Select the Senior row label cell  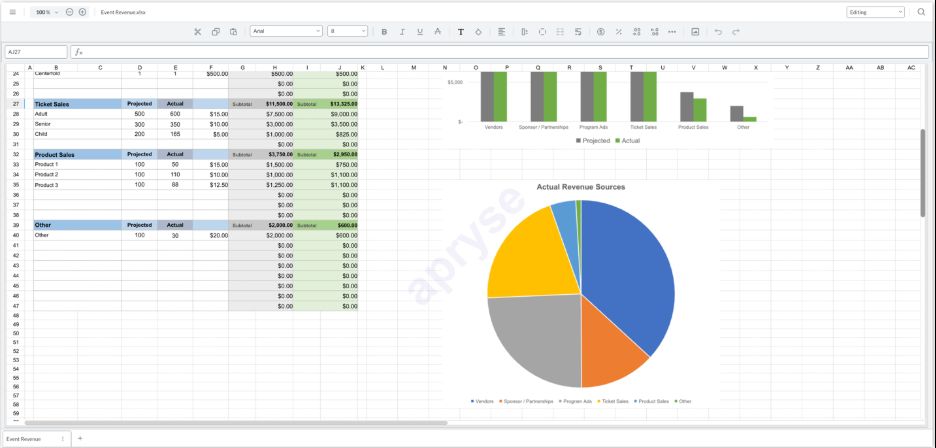(78, 124)
